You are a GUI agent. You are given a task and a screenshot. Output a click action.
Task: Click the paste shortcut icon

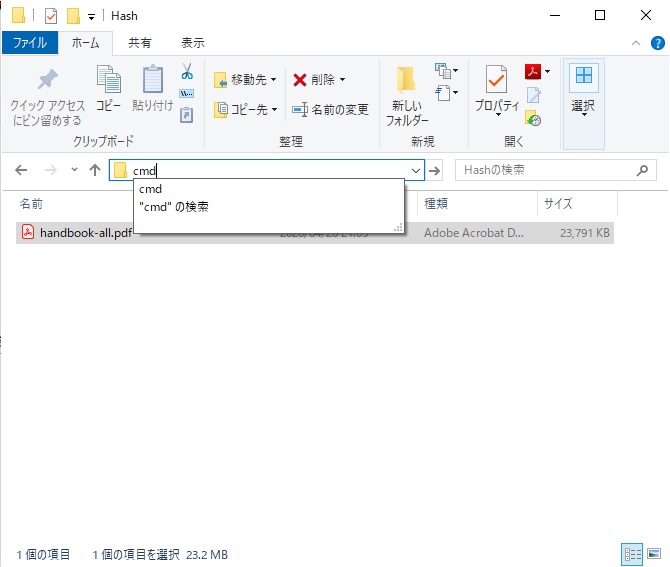coord(186,115)
